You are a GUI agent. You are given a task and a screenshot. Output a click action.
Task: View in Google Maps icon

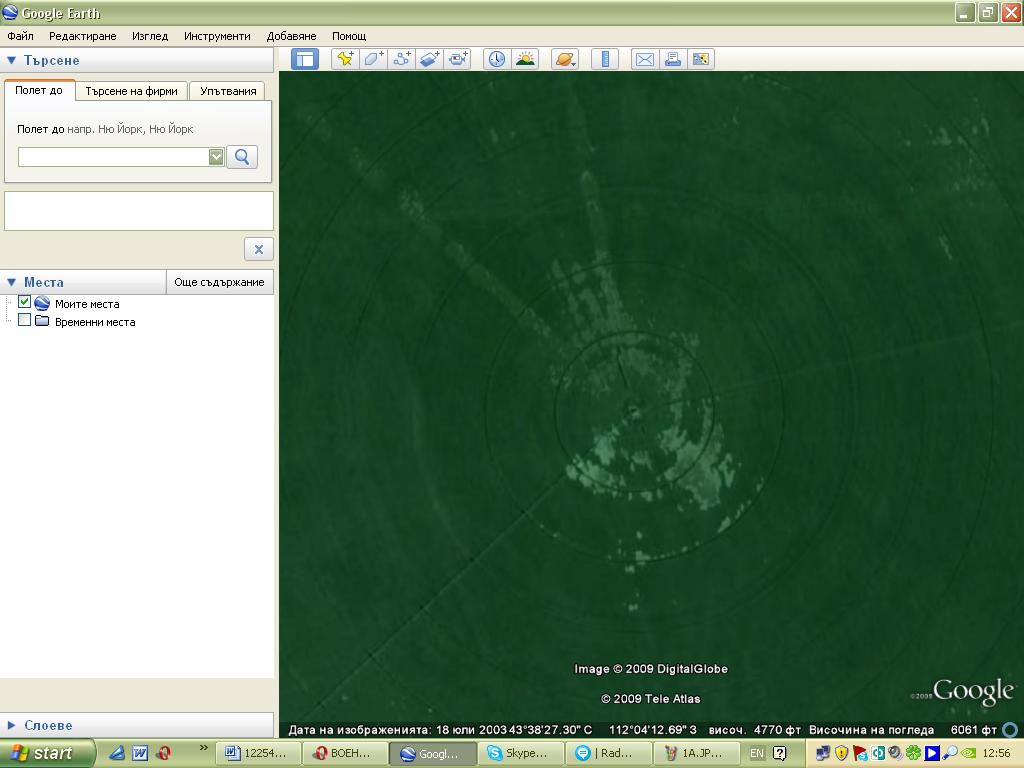[701, 59]
